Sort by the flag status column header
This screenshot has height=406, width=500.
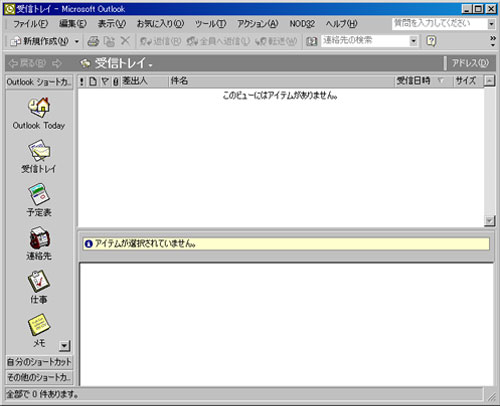click(105, 81)
